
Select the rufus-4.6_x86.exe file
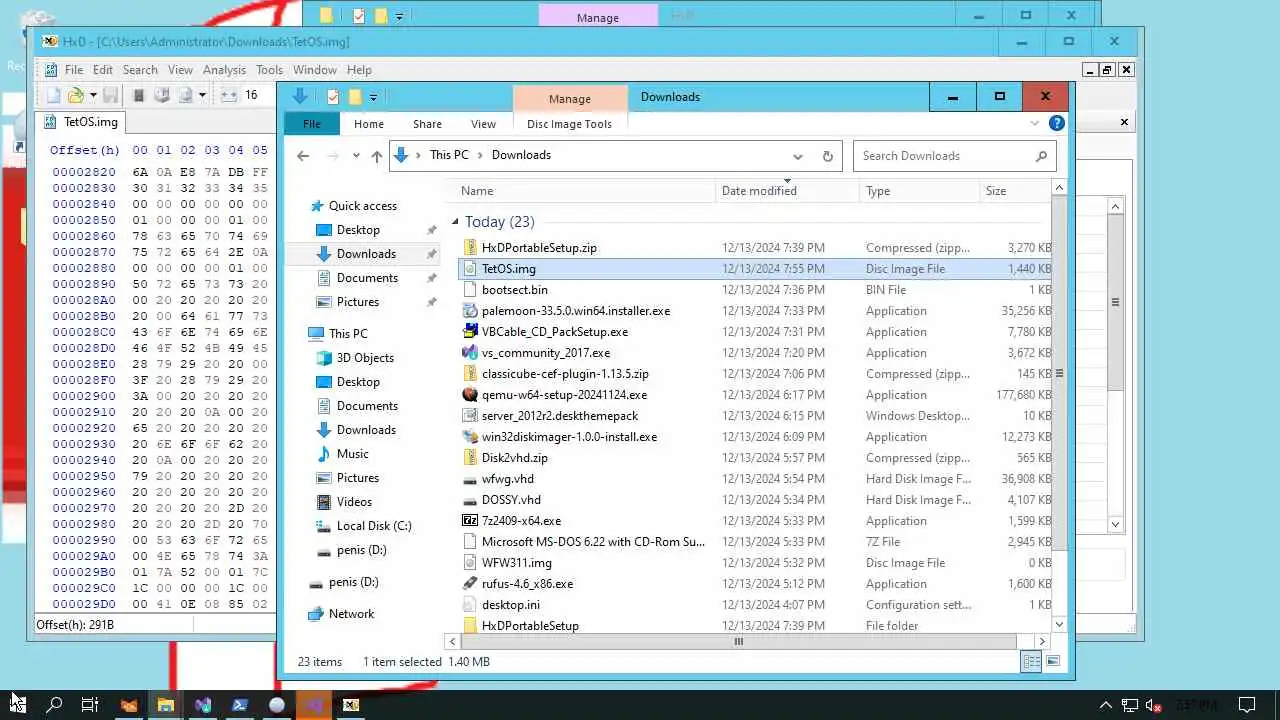pyautogui.click(x=527, y=584)
